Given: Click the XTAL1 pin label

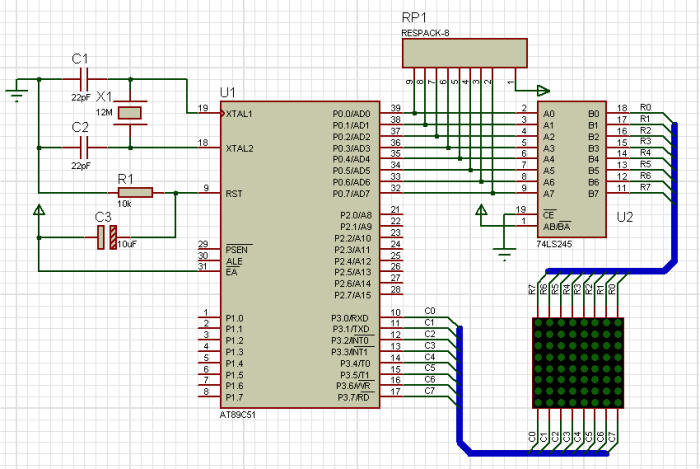Looking at the screenshot, I should tap(239, 114).
